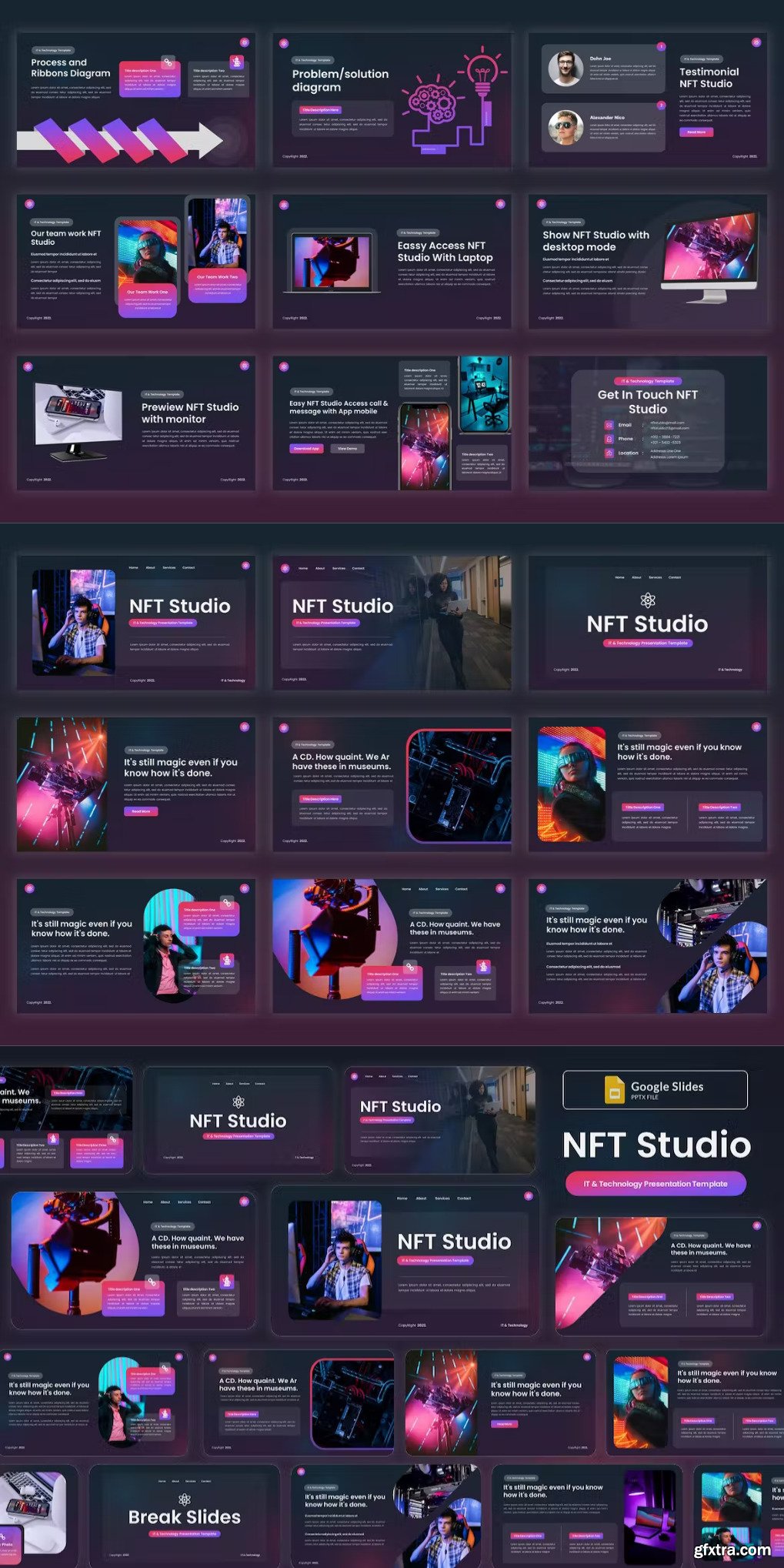Click the iMac mockup in desktop mode slide
Screen dimensions: 784x1568
(710, 258)
